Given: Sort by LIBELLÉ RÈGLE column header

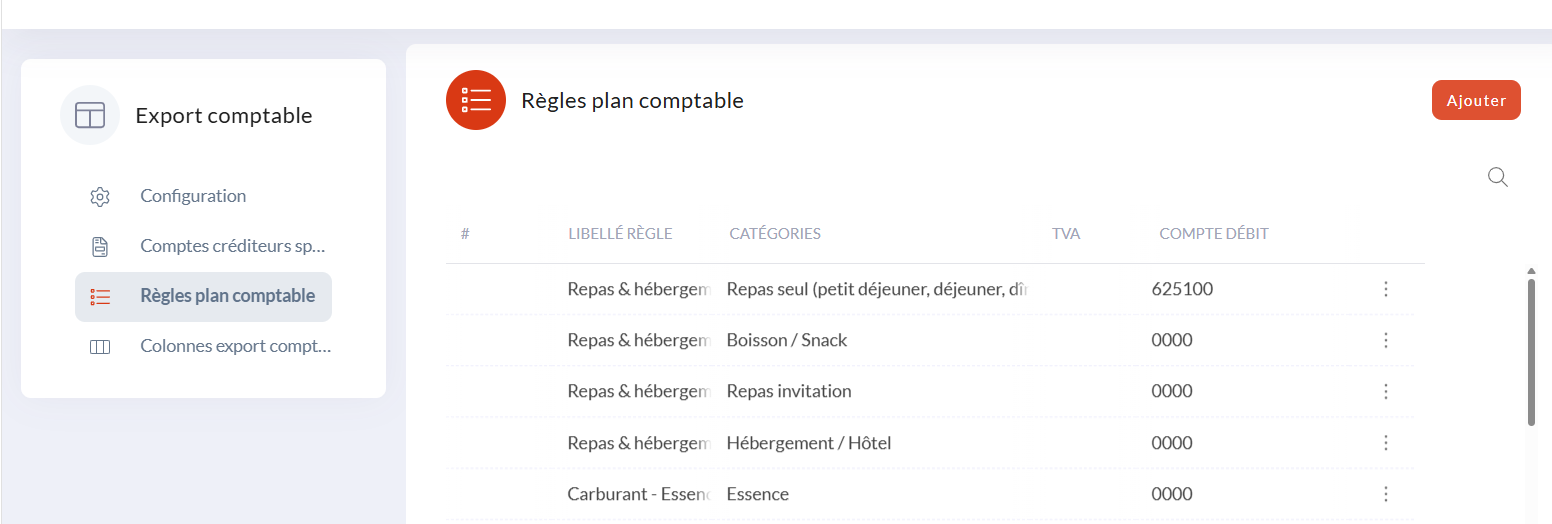Looking at the screenshot, I should (x=620, y=234).
